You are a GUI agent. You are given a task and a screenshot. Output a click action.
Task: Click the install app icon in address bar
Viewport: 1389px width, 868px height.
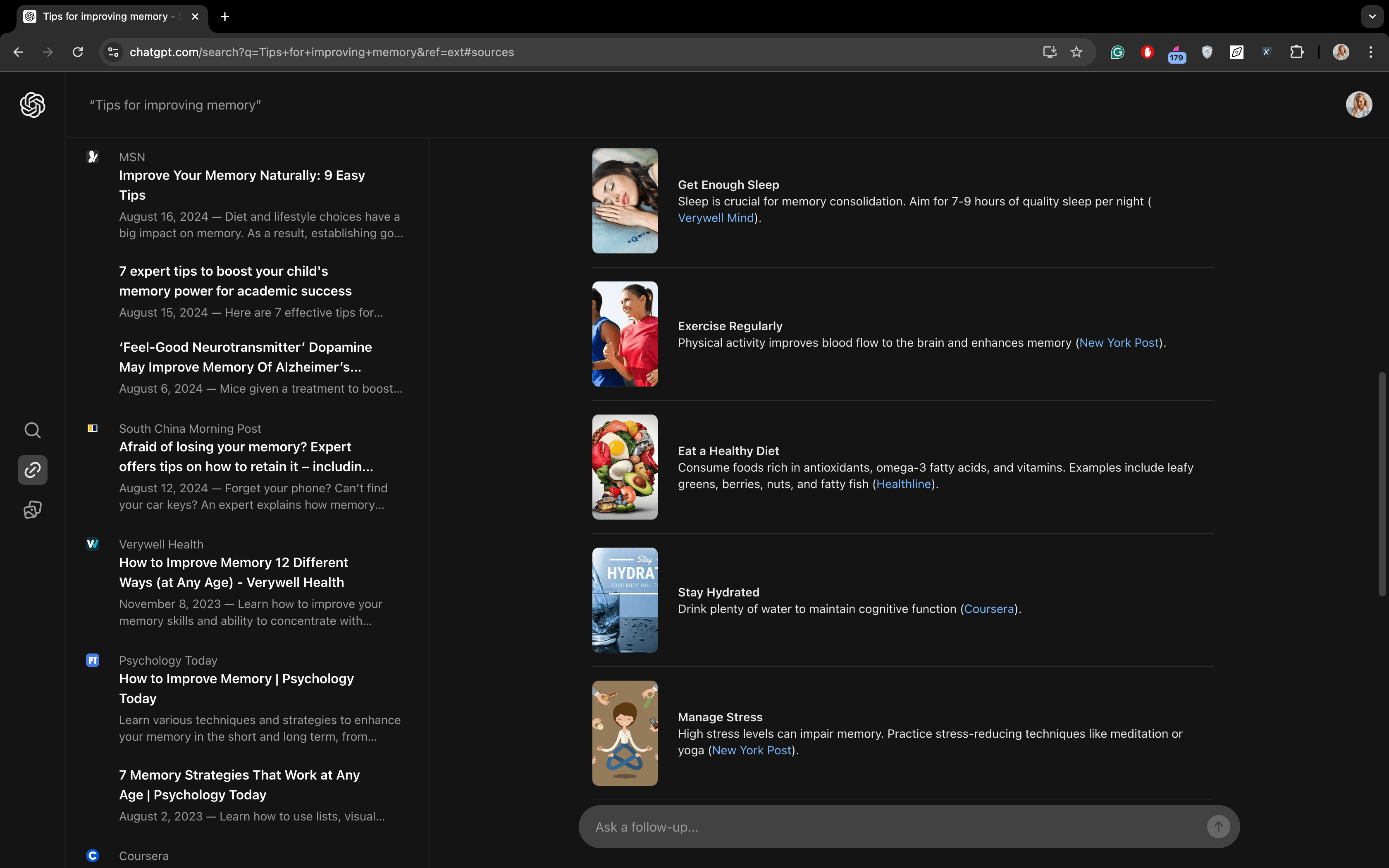point(1050,52)
